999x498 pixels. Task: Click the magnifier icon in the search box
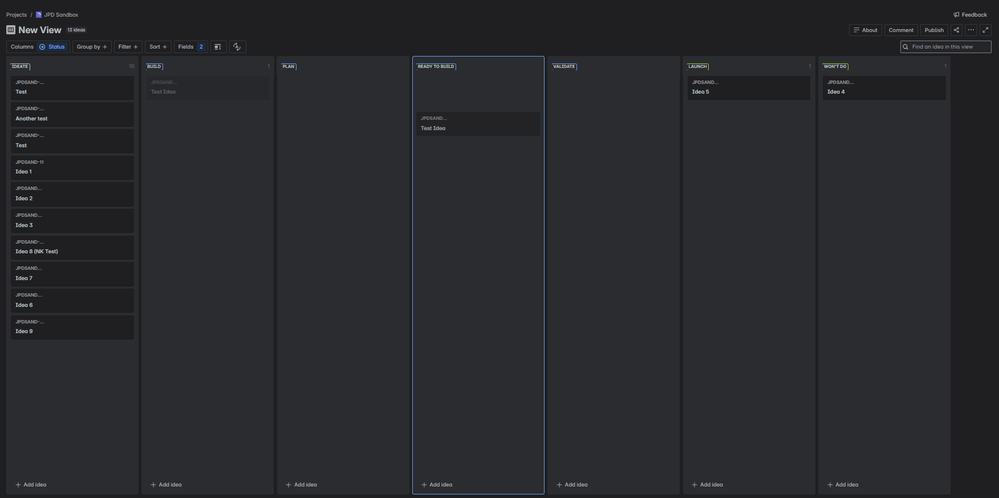tap(905, 46)
